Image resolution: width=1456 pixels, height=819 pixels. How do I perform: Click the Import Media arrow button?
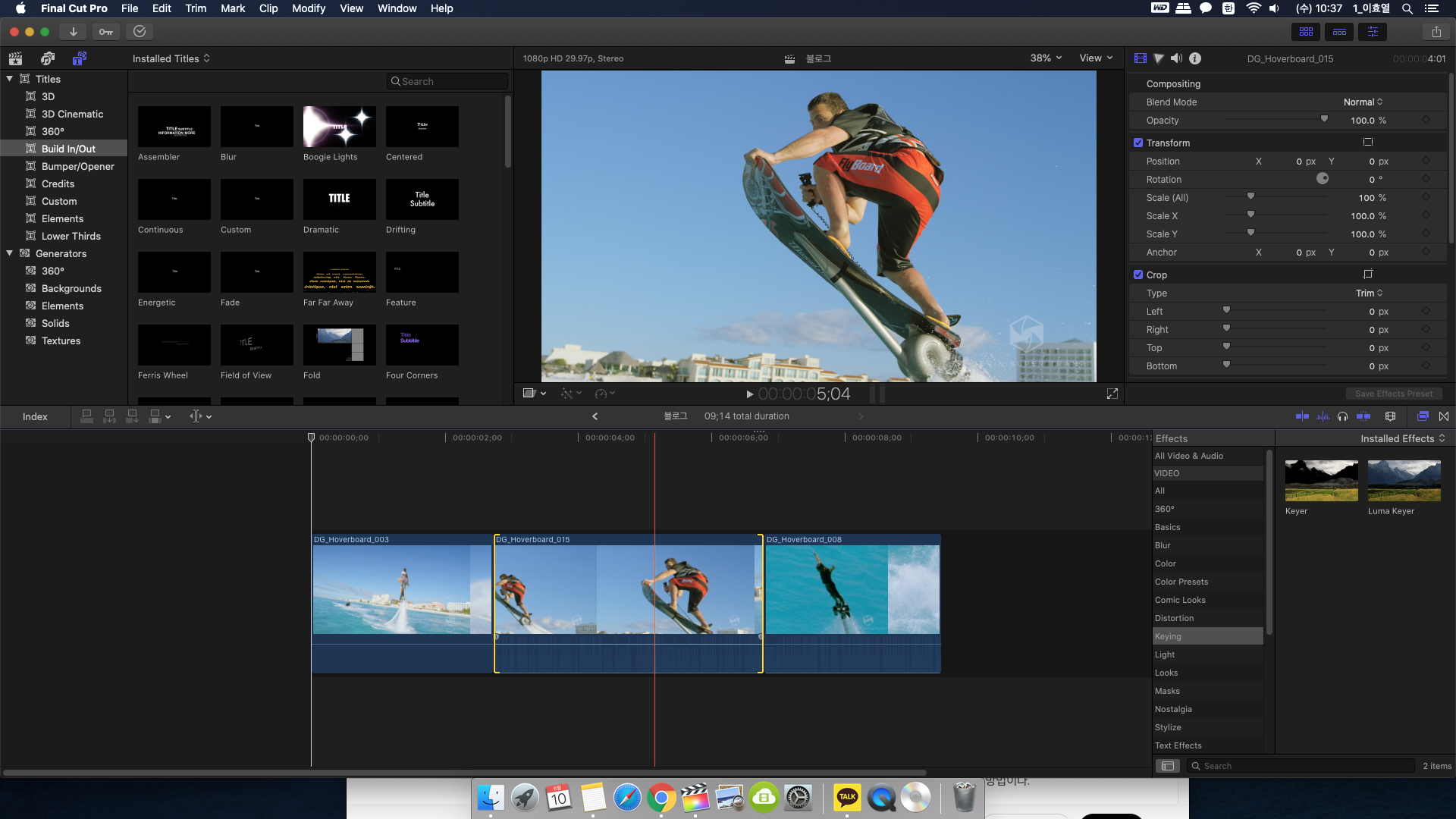point(73,32)
